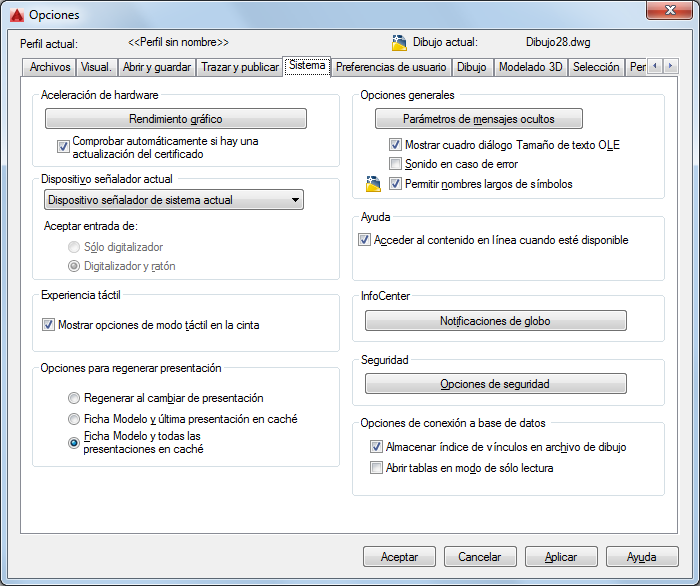The width and height of the screenshot is (700, 586).
Task: Click the Rendimiento gráfico button
Action: (x=176, y=119)
